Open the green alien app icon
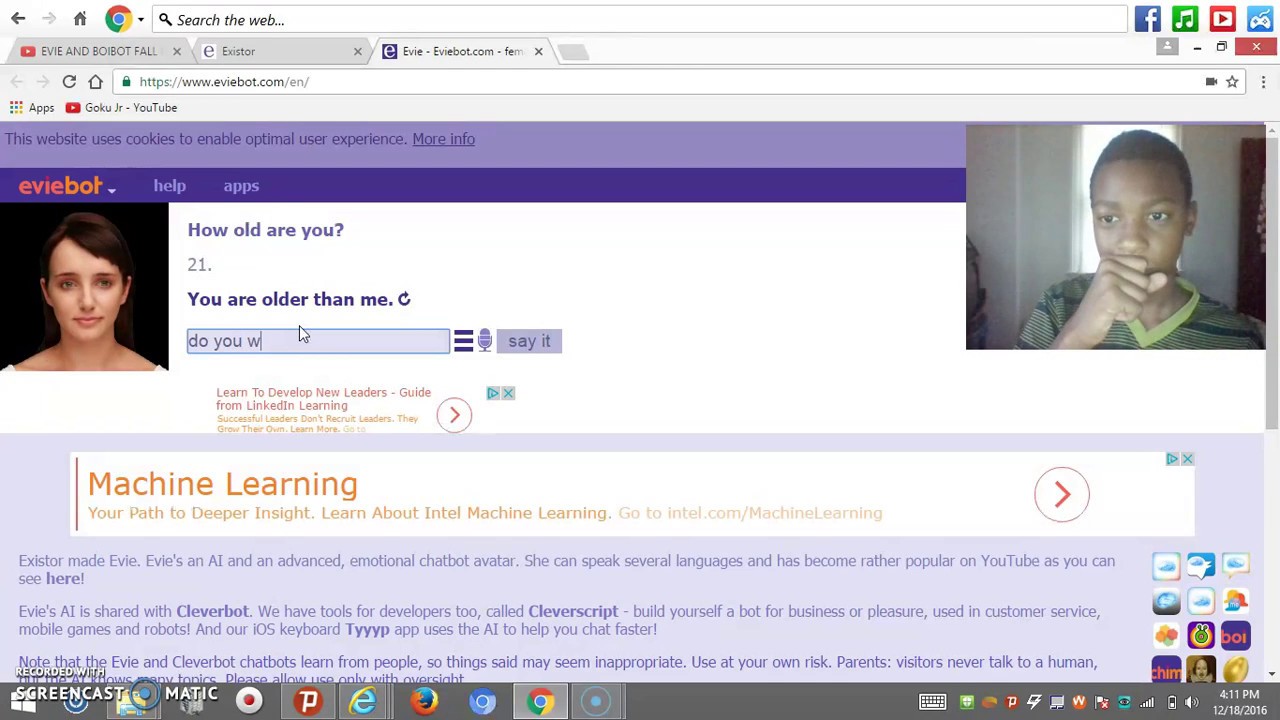Viewport: 1280px width, 720px height. 1201,635
